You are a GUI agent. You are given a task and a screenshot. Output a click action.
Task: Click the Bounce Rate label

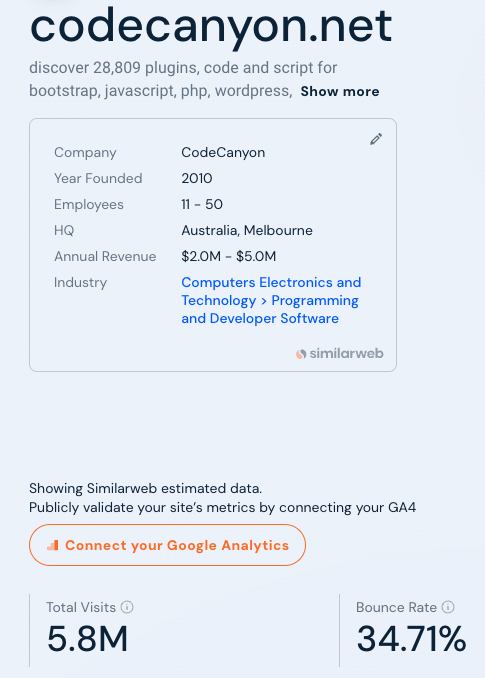point(396,607)
